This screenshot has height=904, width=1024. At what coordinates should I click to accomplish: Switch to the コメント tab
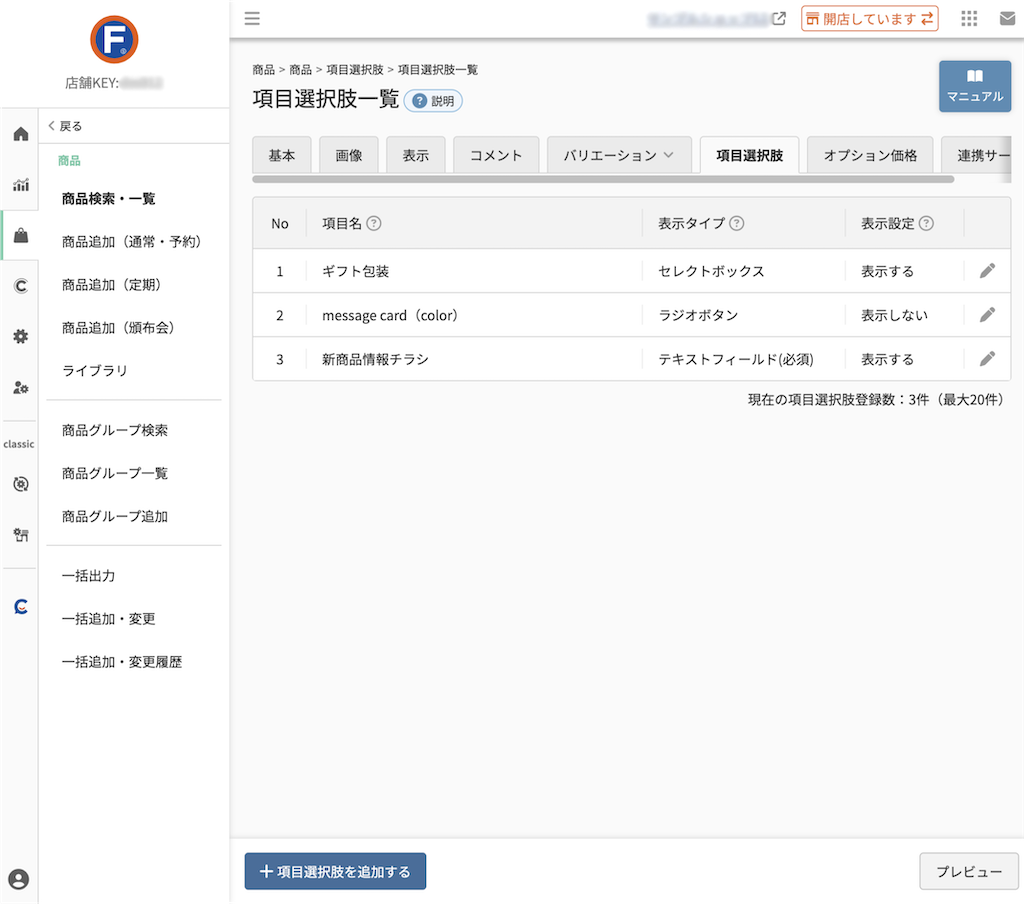(496, 155)
